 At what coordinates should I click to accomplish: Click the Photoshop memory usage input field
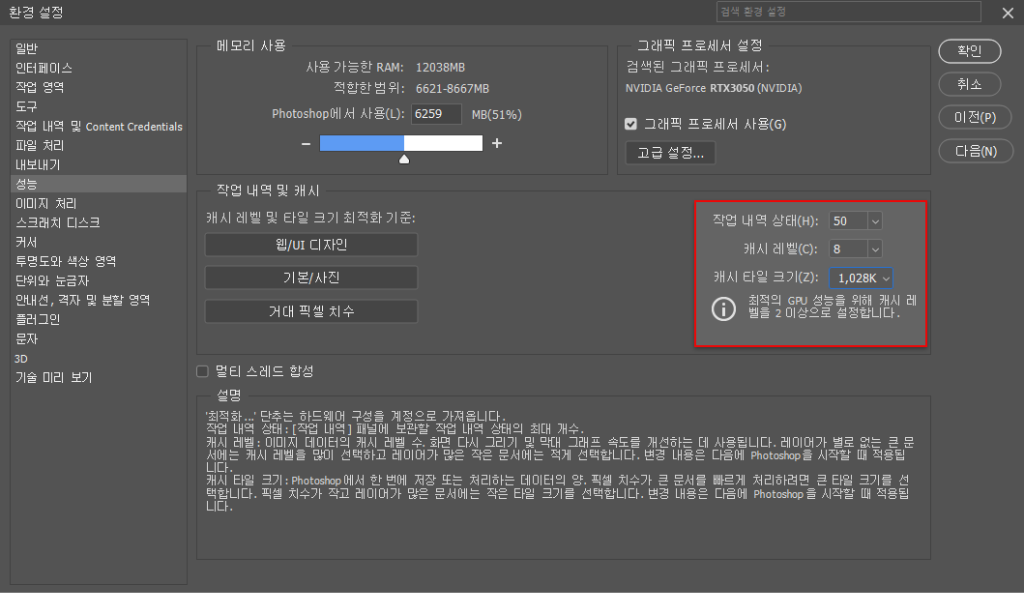(437, 114)
